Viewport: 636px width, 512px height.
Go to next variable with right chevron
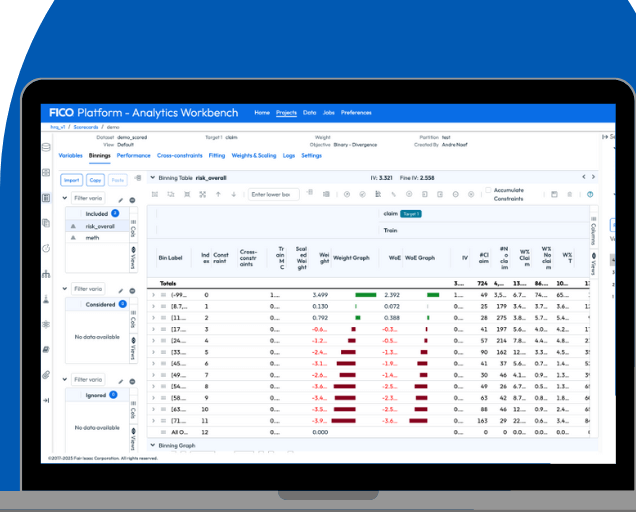pos(593,177)
